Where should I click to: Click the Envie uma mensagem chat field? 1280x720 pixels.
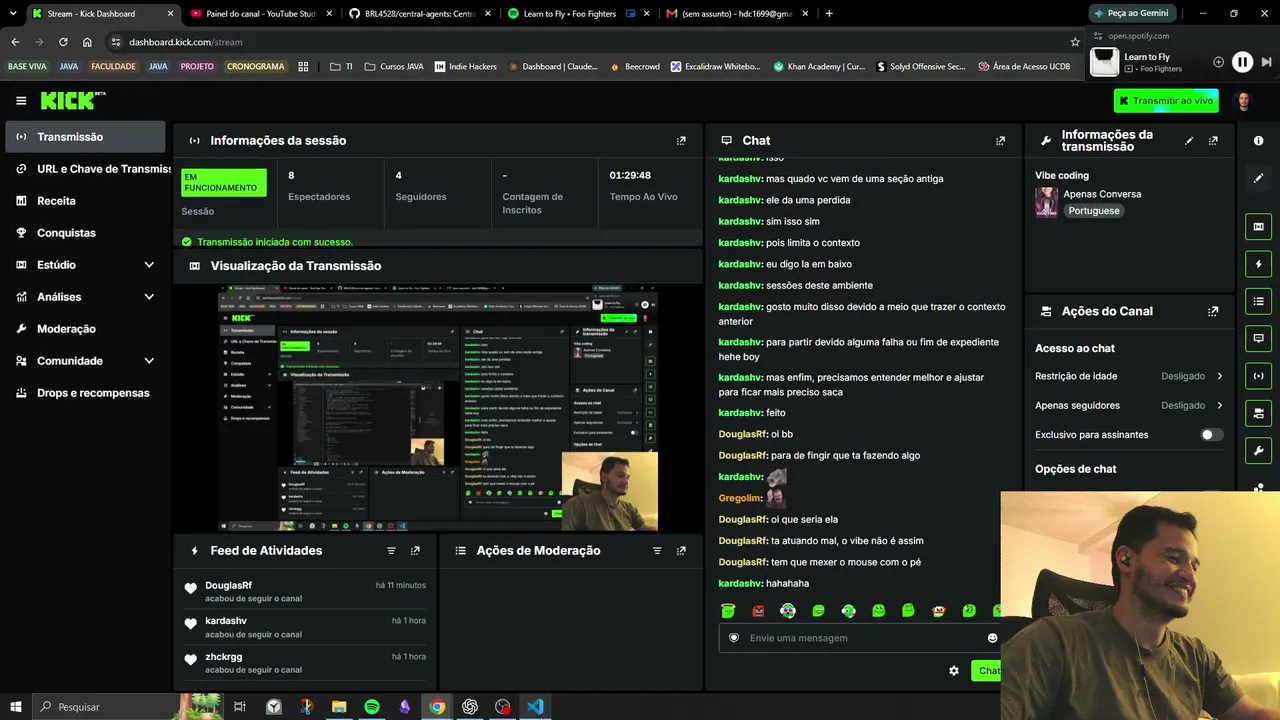(x=860, y=638)
